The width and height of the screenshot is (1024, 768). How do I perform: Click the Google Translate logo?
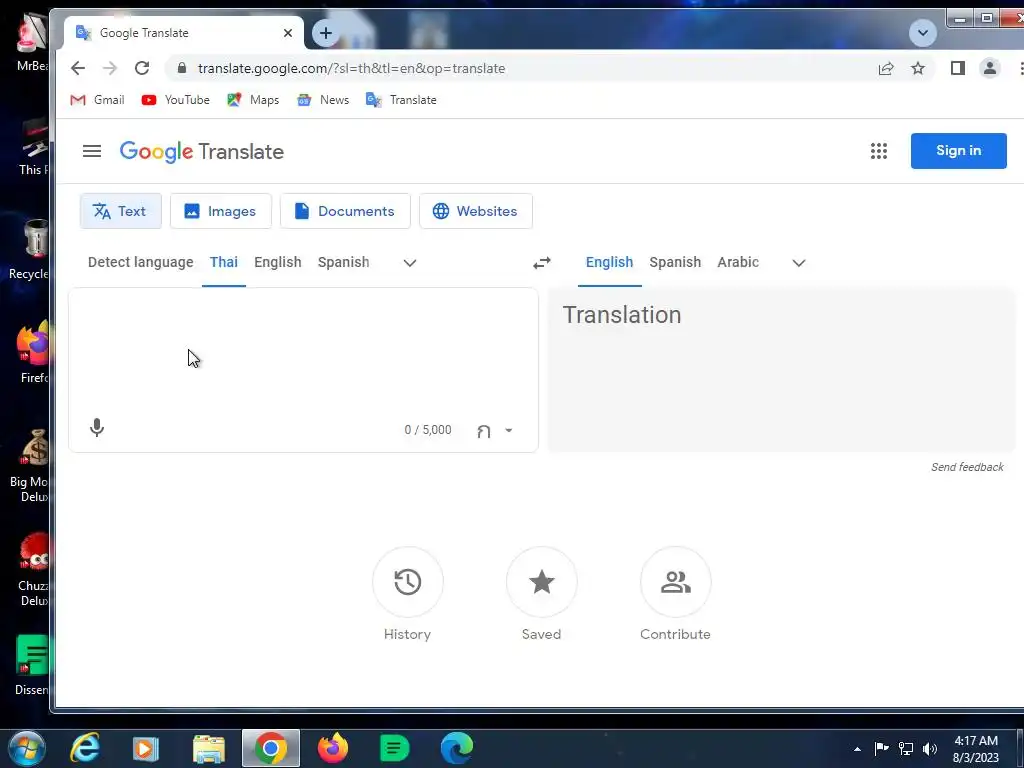click(202, 152)
